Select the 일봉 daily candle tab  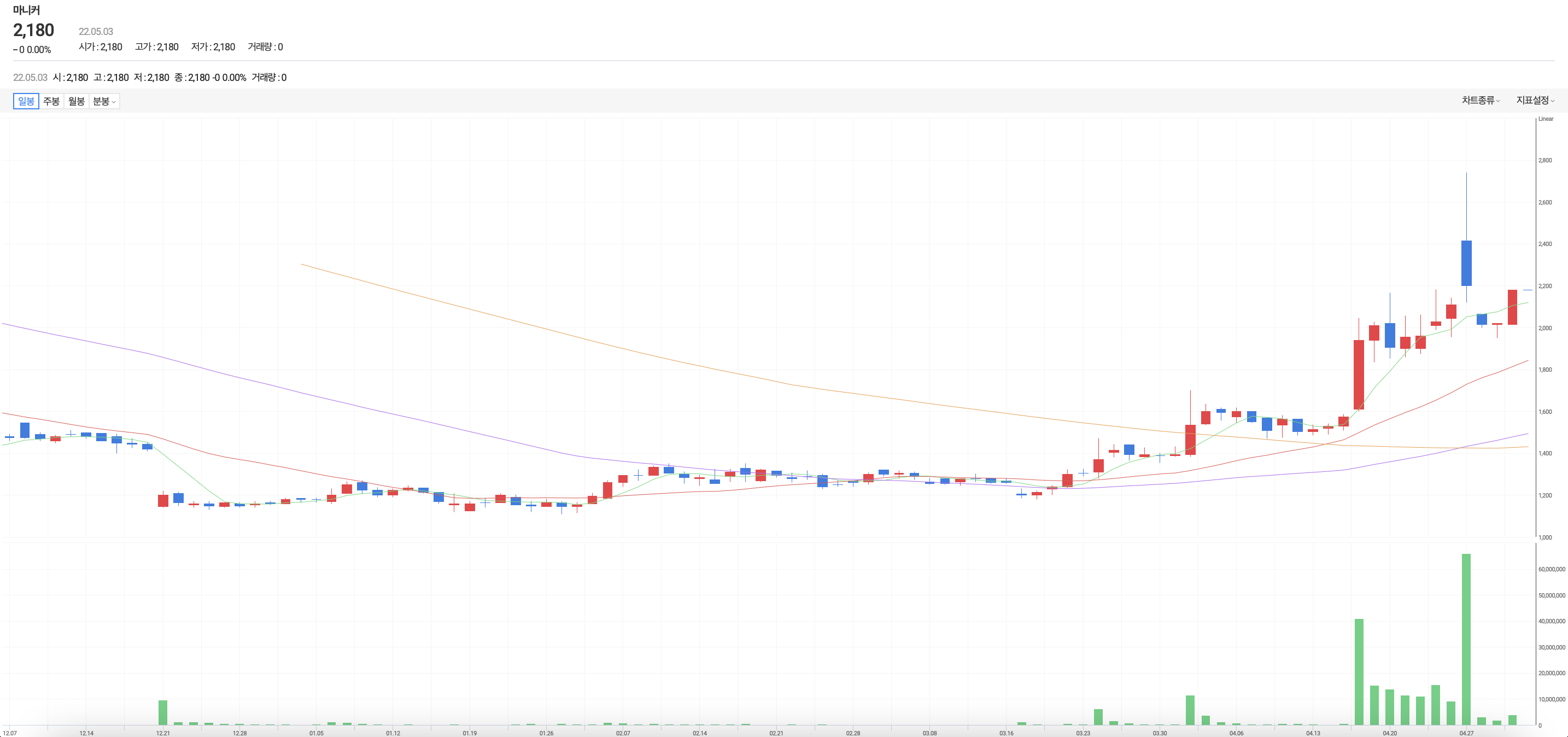[x=26, y=101]
